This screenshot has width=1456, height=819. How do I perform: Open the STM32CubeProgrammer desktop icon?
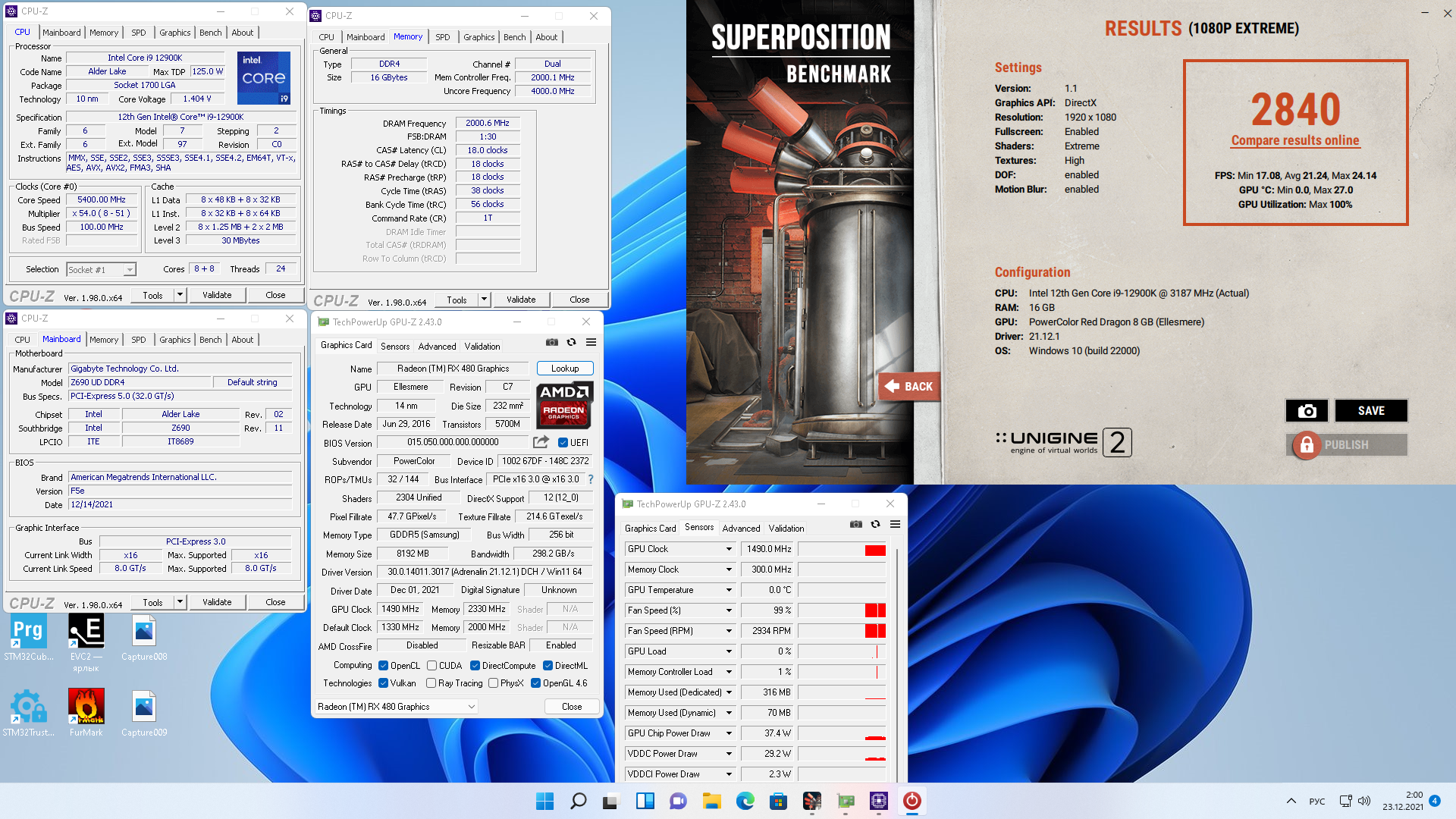(29, 638)
